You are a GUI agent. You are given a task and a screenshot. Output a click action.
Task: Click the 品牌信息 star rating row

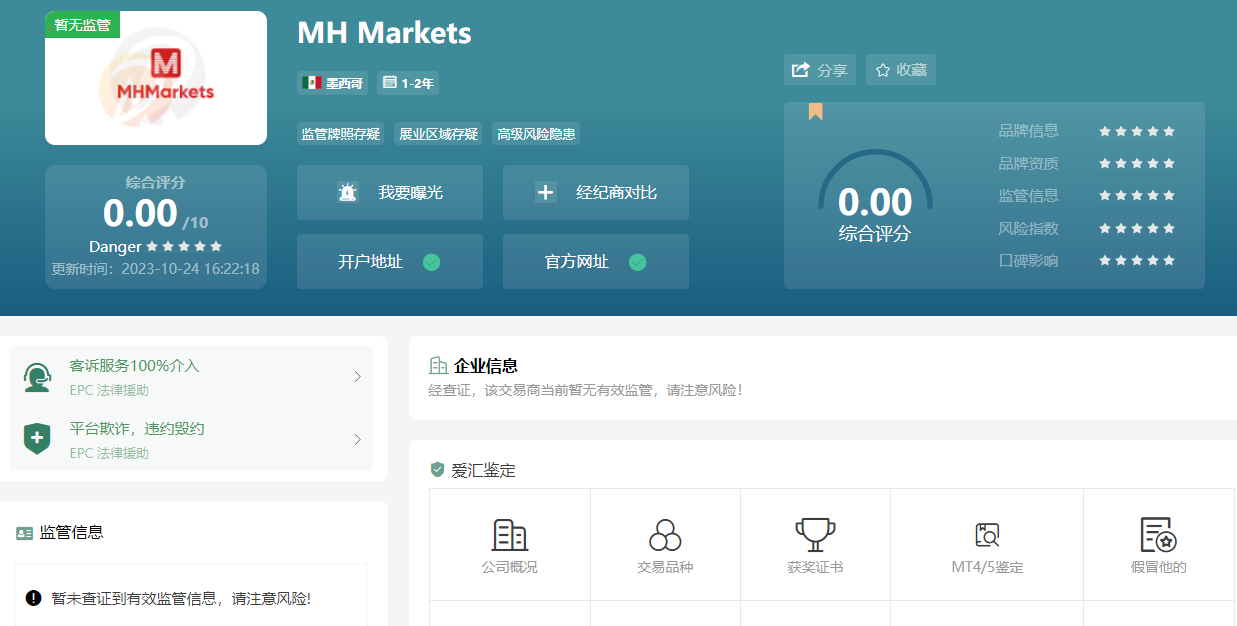(x=1136, y=131)
